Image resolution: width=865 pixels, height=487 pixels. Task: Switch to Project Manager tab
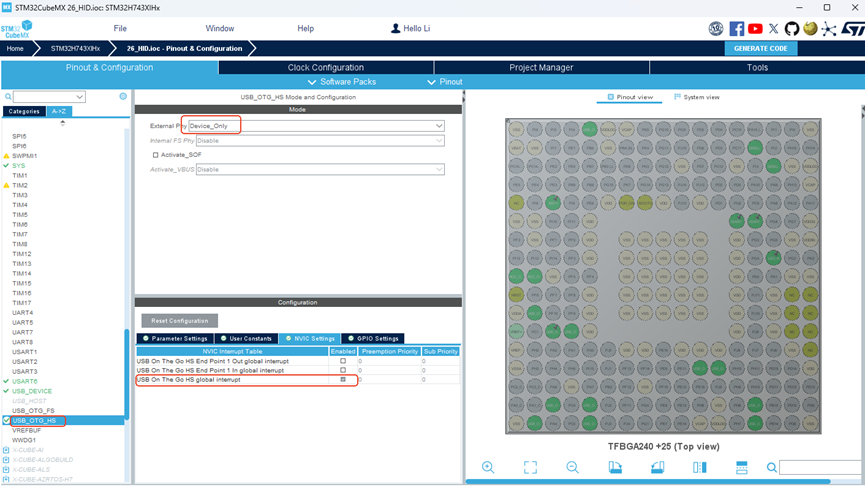tap(541, 67)
